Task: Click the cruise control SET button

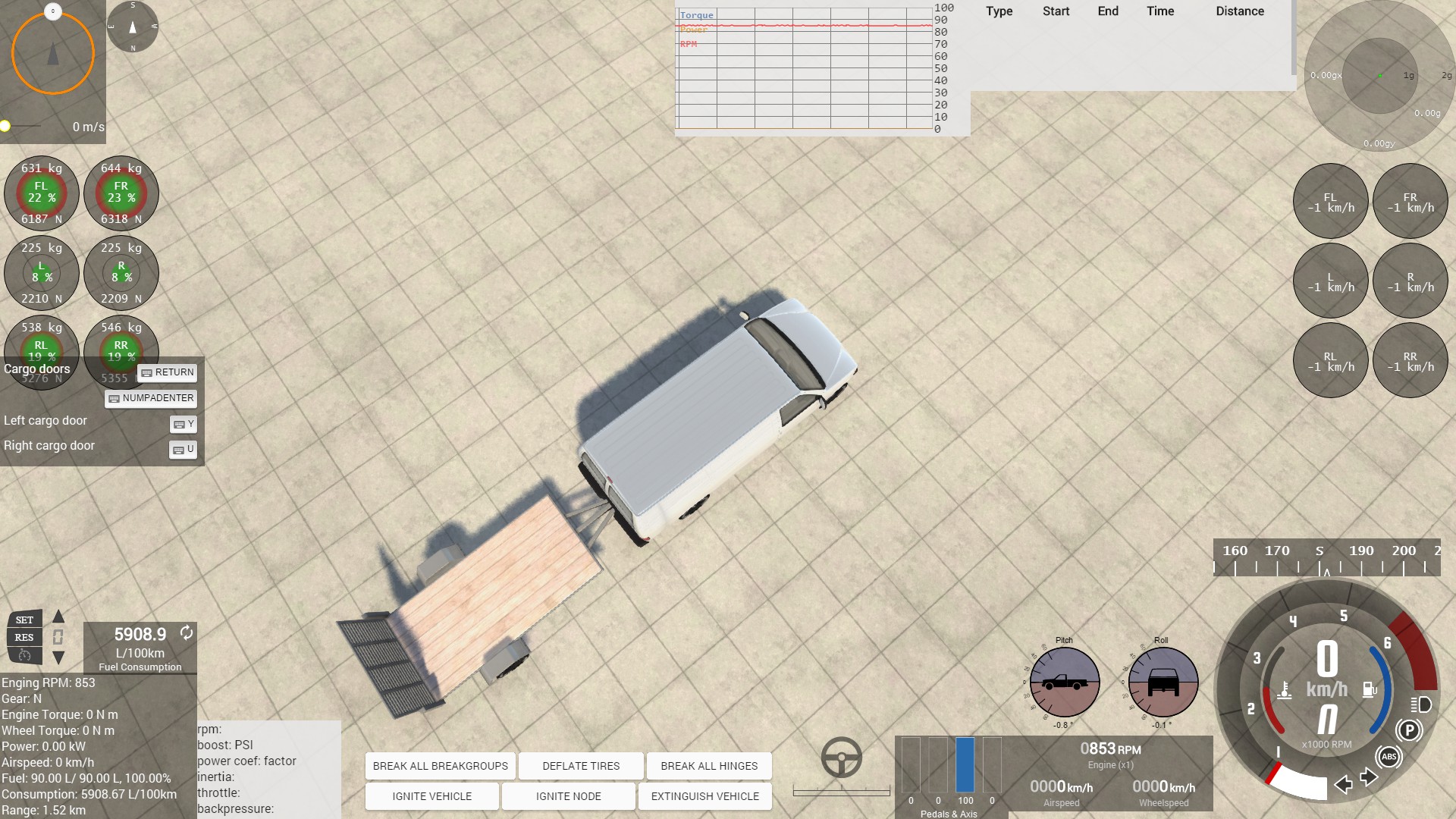Action: tap(24, 620)
